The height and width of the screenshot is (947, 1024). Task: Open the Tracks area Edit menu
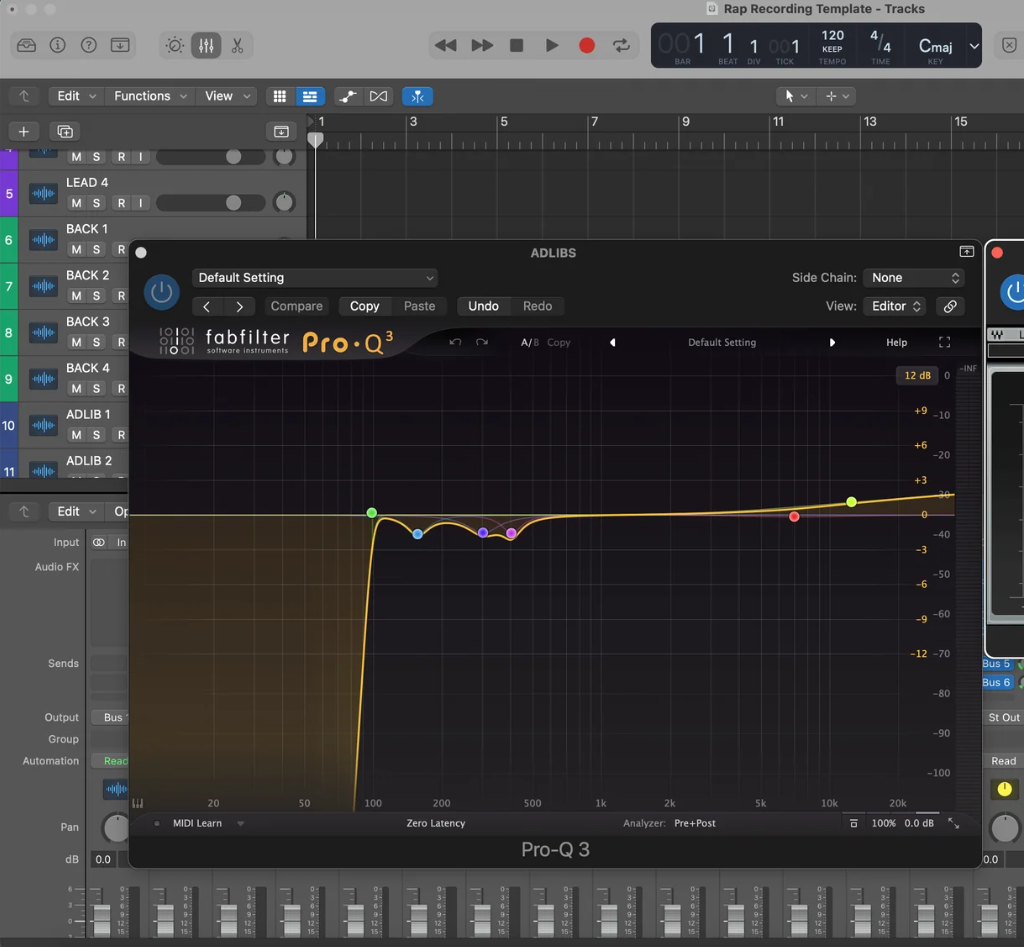click(x=76, y=96)
